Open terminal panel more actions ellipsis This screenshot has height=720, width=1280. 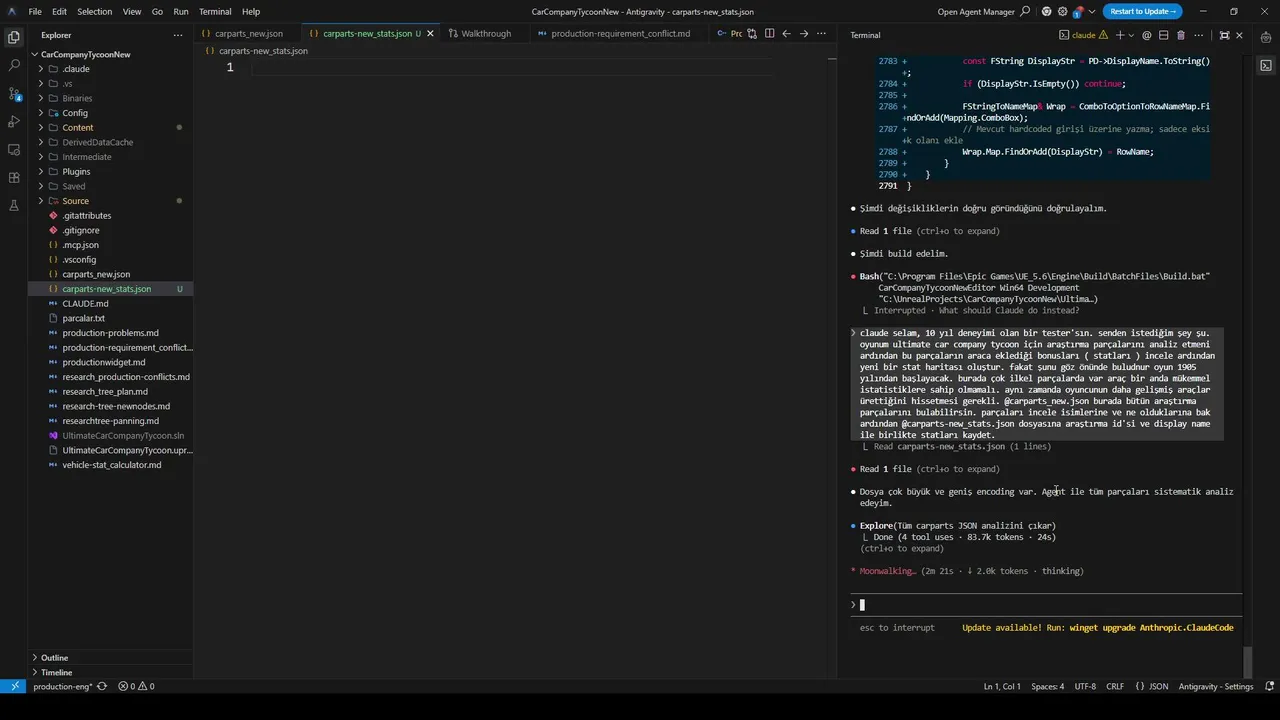1199,35
